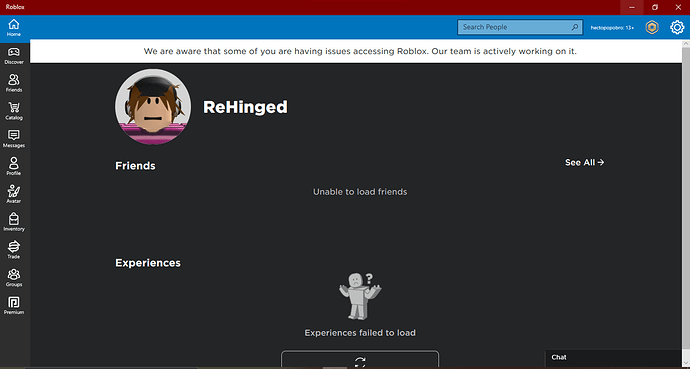Close the Roblox window
This screenshot has height=369, width=690.
point(678,7)
